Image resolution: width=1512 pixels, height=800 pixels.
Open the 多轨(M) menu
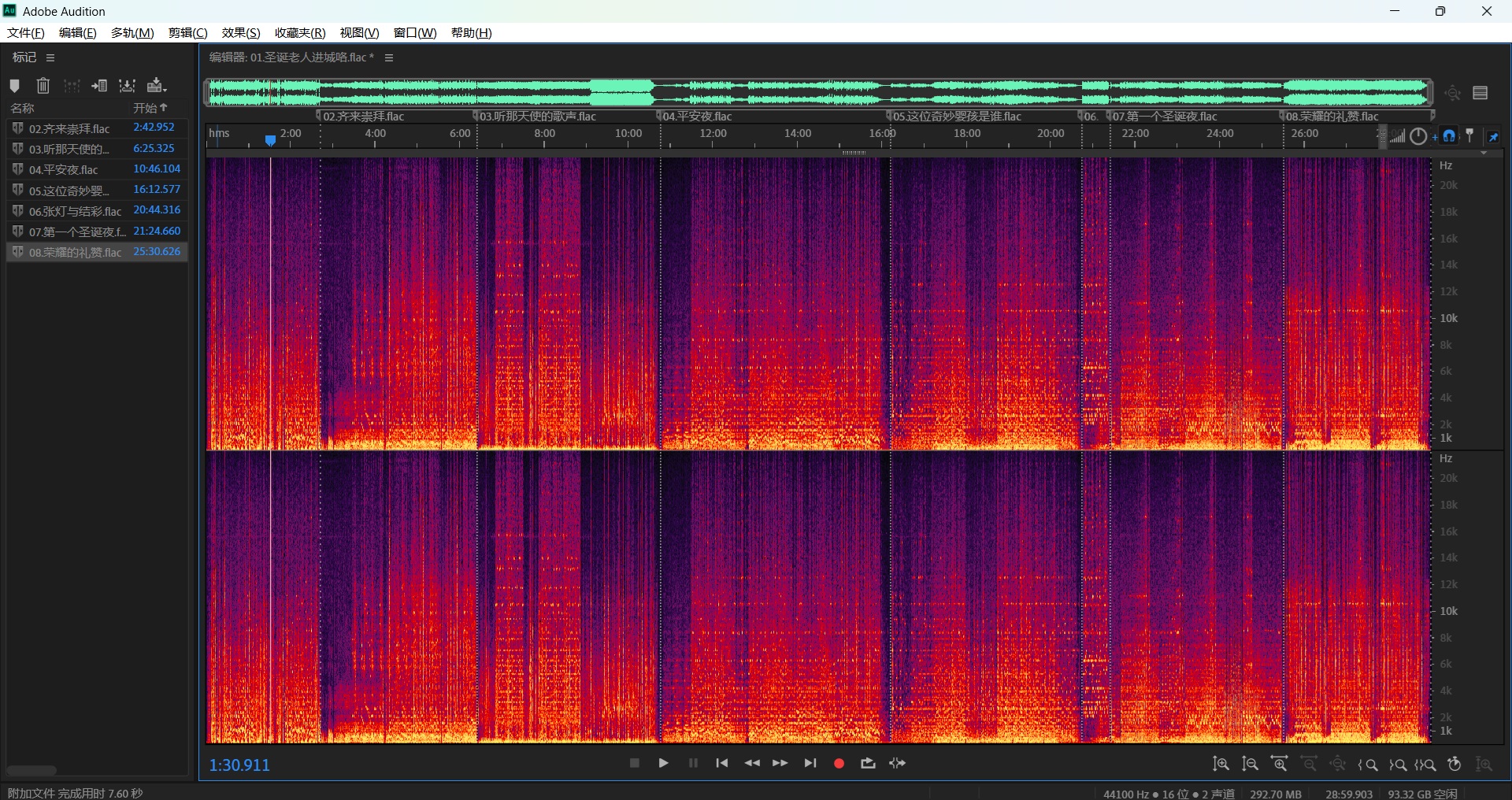(x=132, y=32)
